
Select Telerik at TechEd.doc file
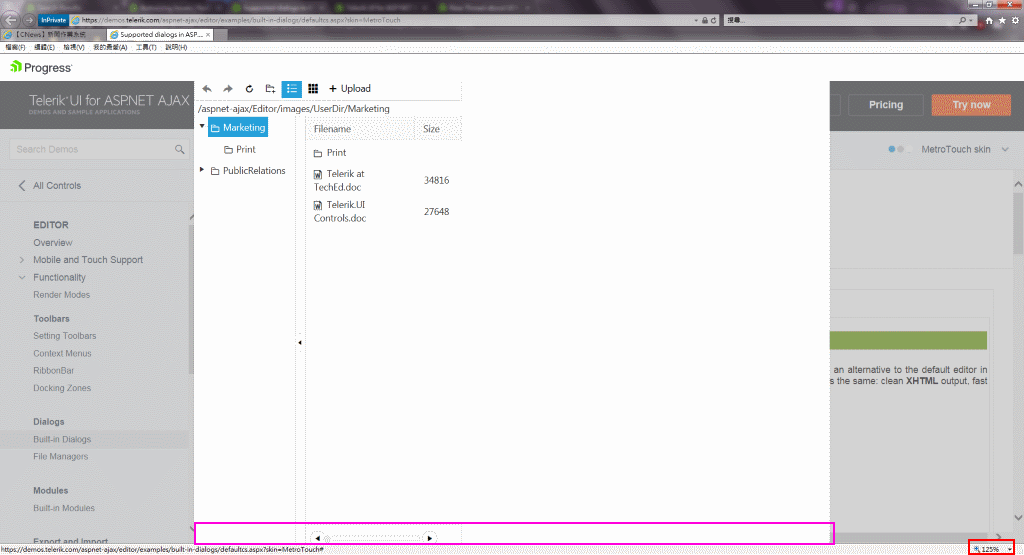342,180
